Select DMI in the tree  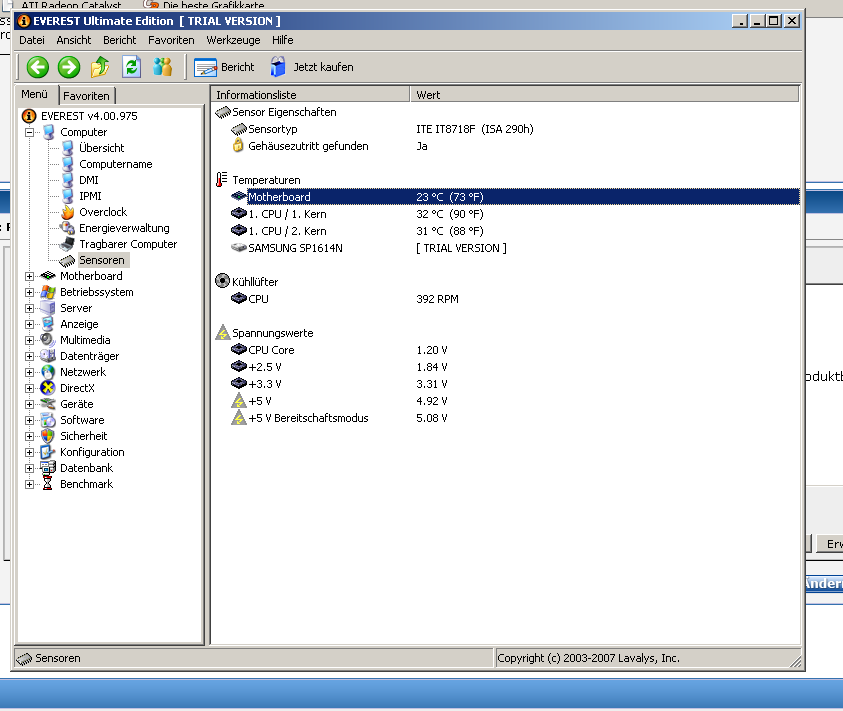(x=89, y=180)
